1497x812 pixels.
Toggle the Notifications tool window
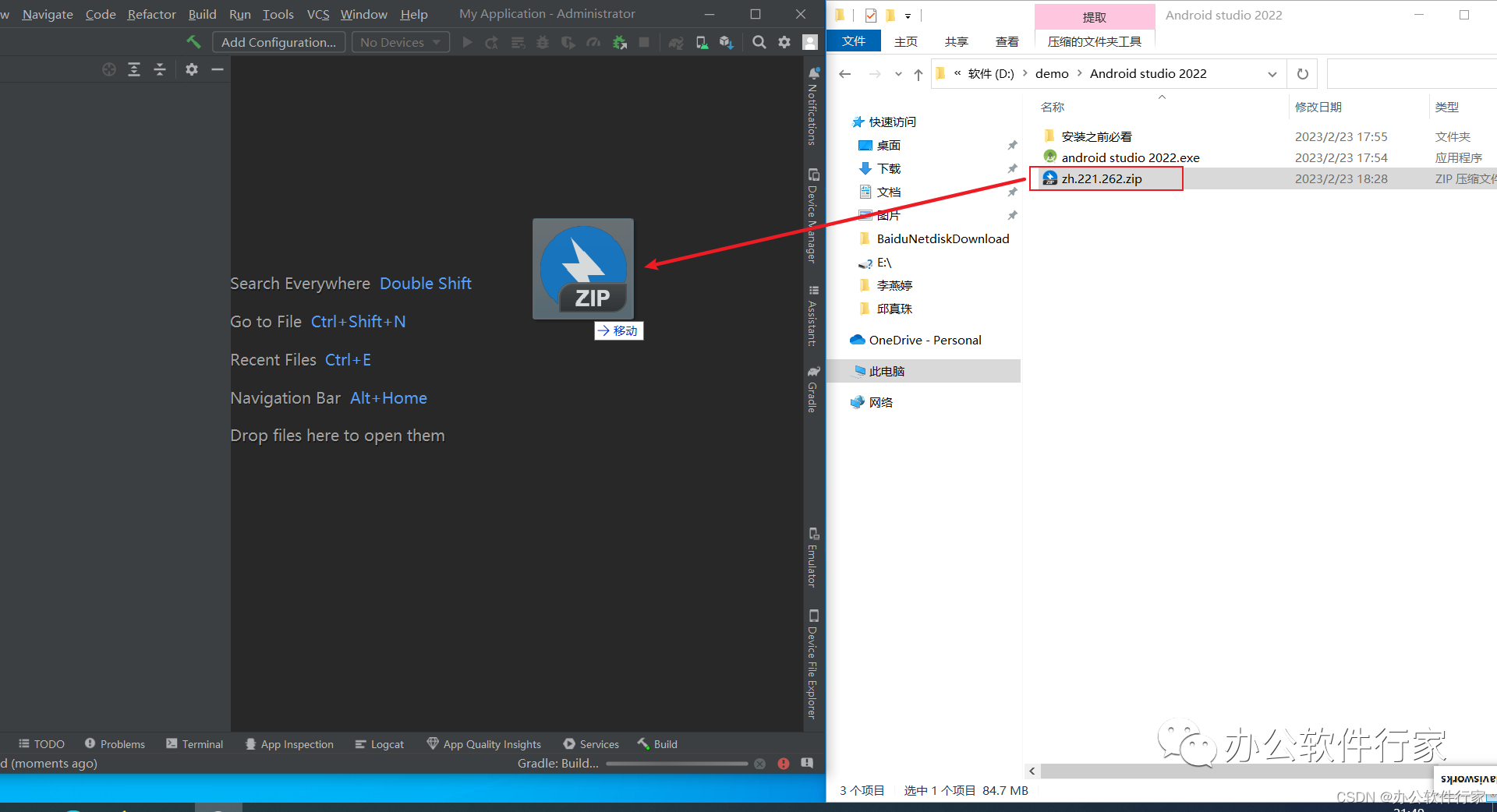pyautogui.click(x=813, y=106)
